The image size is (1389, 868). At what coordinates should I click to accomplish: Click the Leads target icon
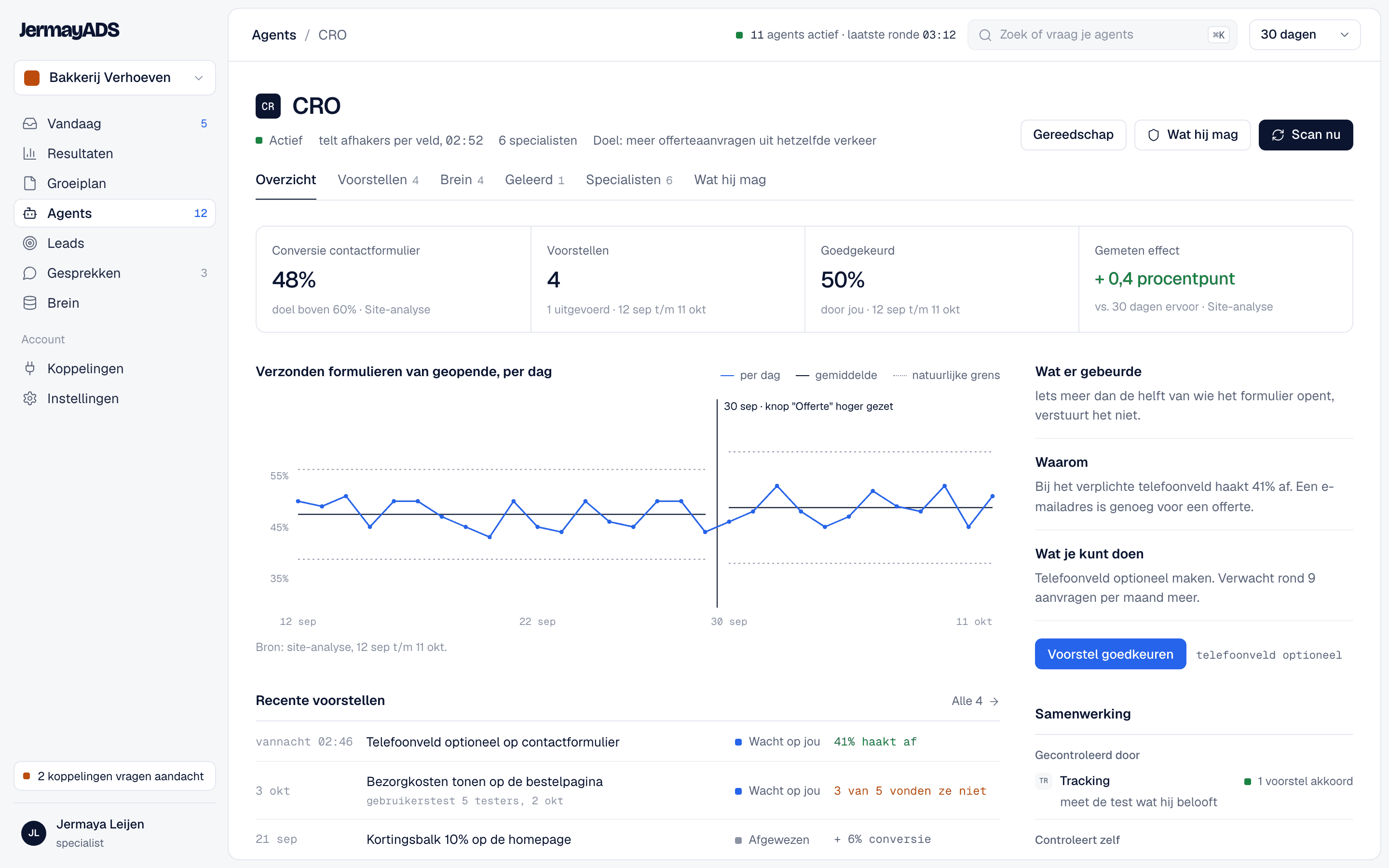(30, 243)
